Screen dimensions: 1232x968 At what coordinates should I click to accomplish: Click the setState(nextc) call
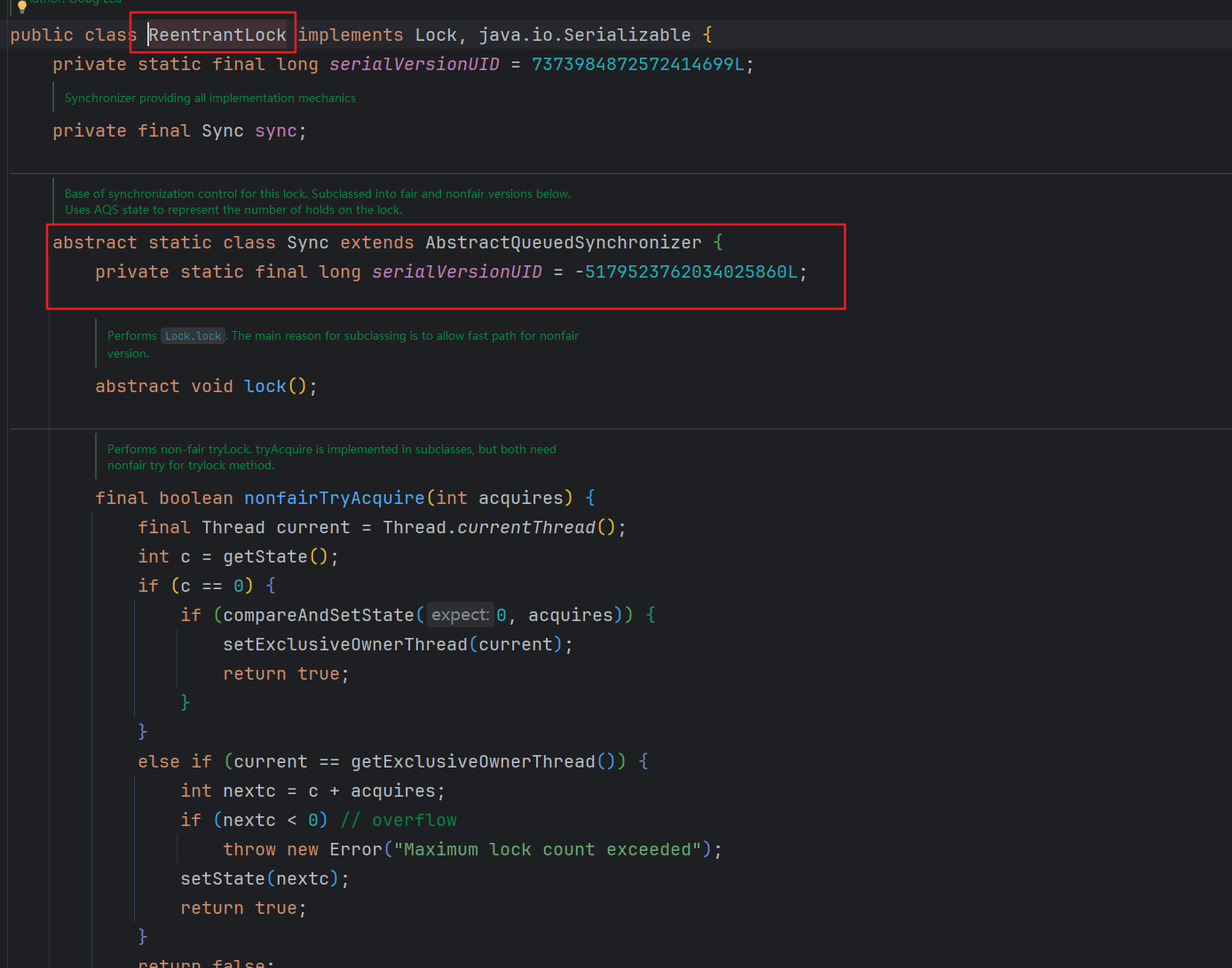(x=223, y=879)
